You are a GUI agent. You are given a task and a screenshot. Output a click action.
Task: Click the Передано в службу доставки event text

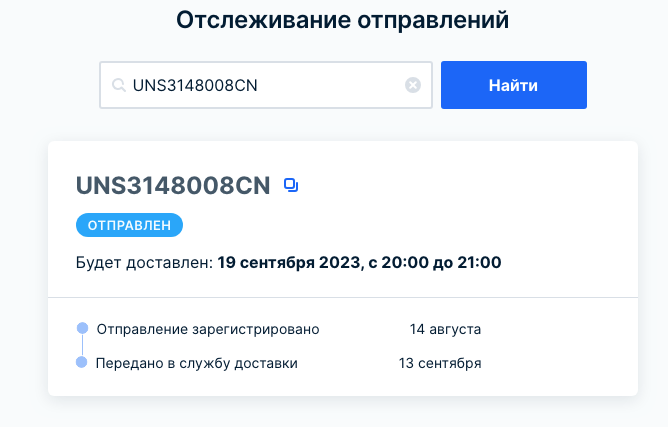pos(196,363)
